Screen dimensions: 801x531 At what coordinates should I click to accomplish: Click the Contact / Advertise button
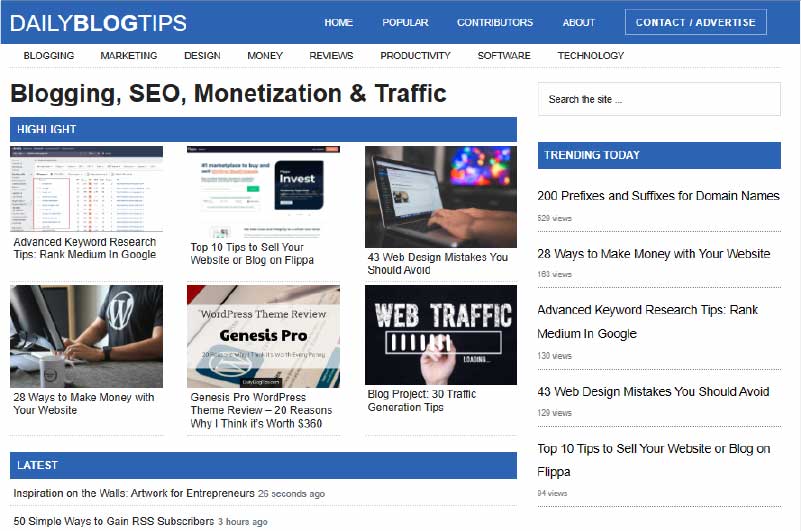coord(695,22)
